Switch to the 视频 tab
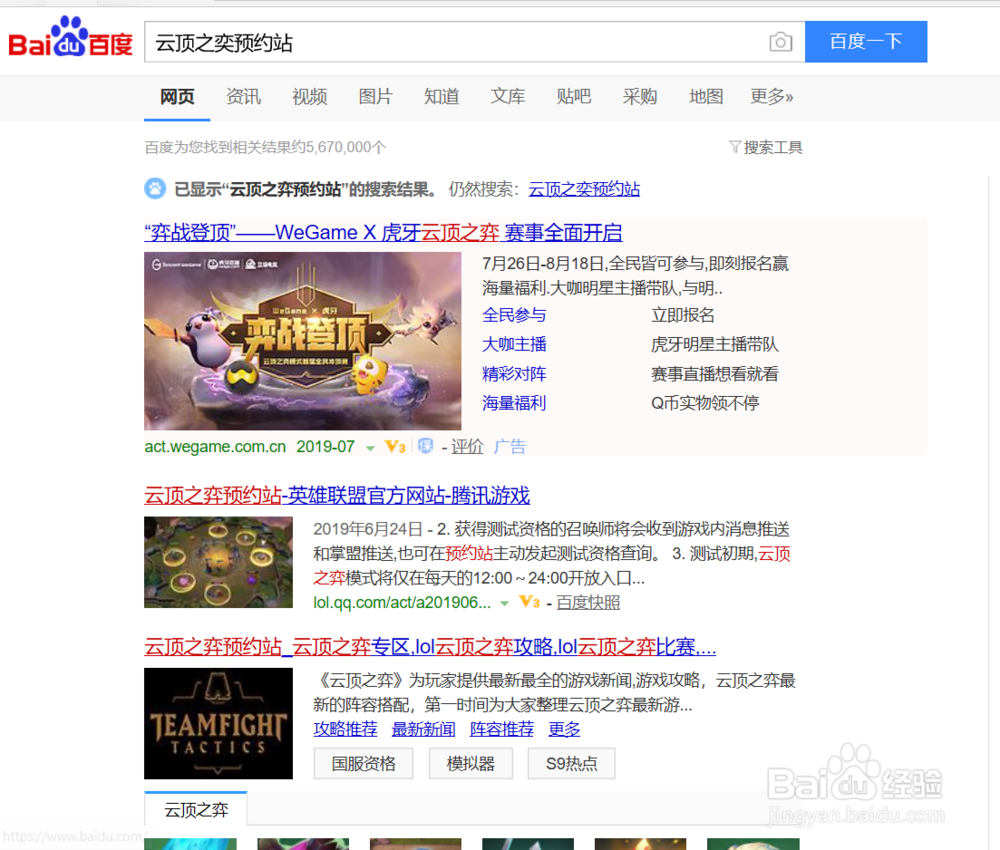This screenshot has height=850, width=1000. tap(309, 97)
